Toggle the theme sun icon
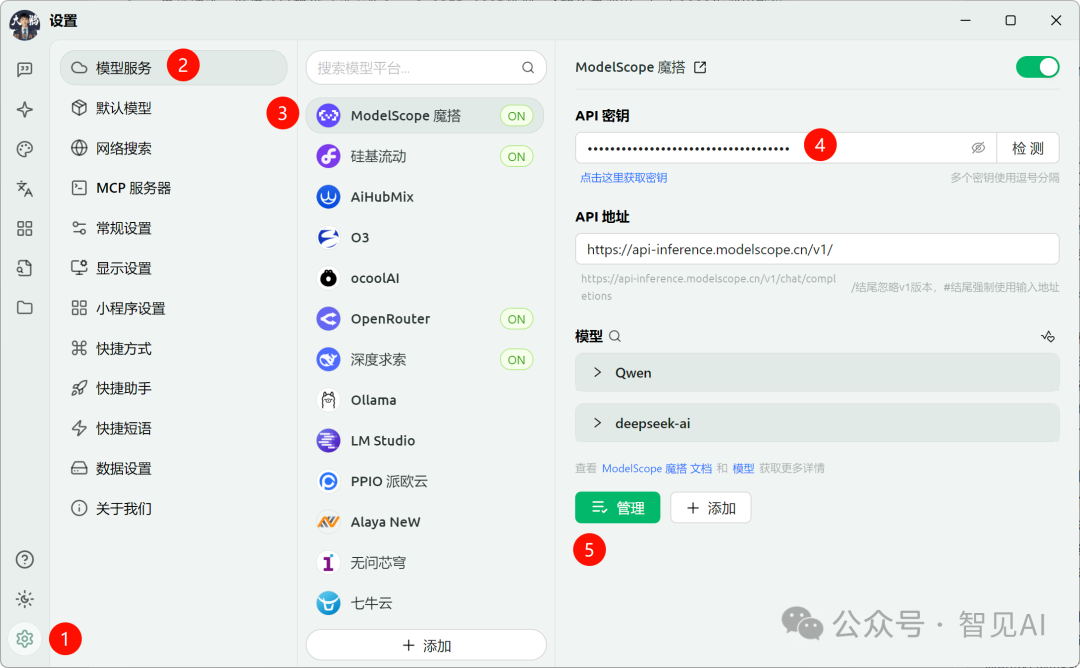1080x668 pixels. coord(25,599)
